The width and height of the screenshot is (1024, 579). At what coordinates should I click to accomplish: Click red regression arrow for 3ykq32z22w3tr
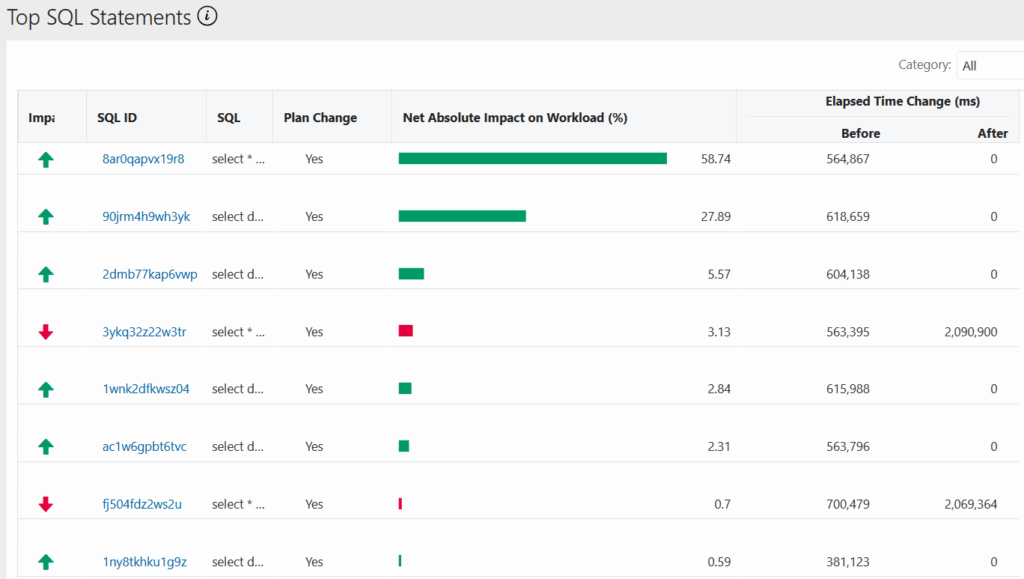point(45,332)
